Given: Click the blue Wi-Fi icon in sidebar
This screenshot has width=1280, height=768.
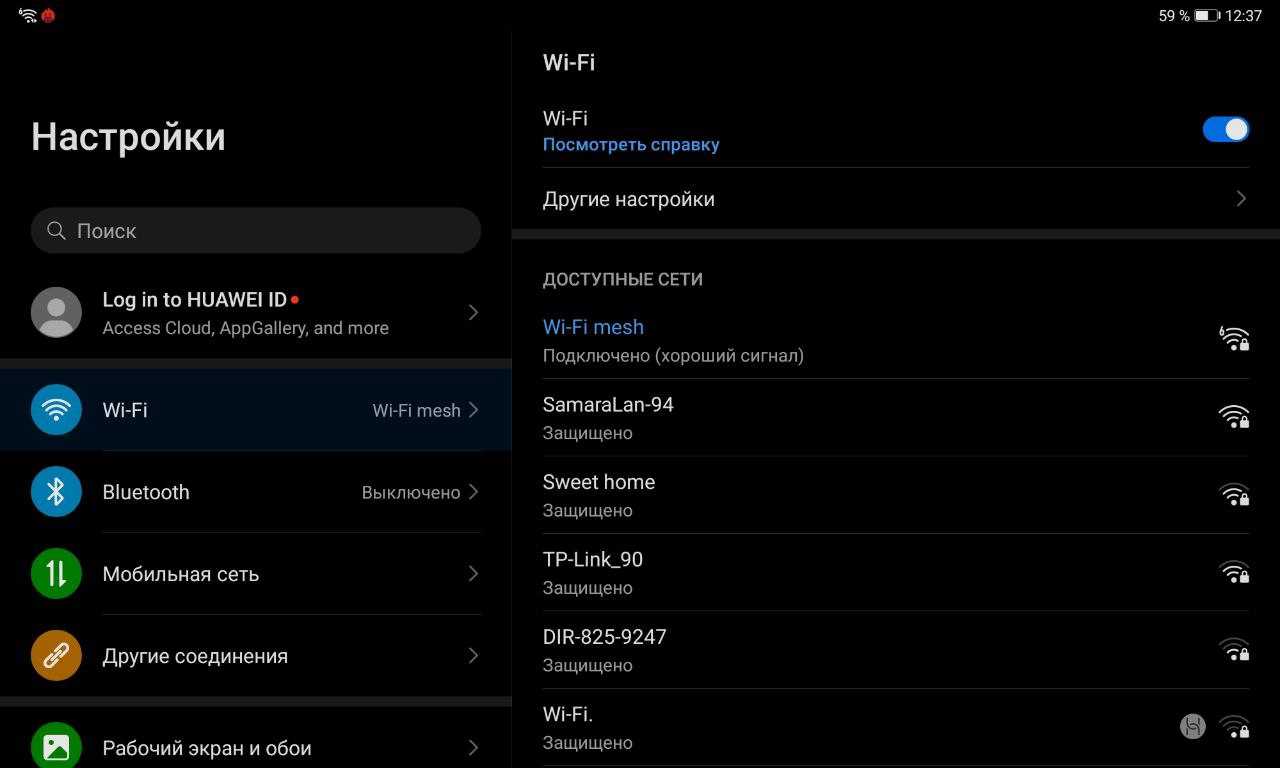Looking at the screenshot, I should (56, 410).
